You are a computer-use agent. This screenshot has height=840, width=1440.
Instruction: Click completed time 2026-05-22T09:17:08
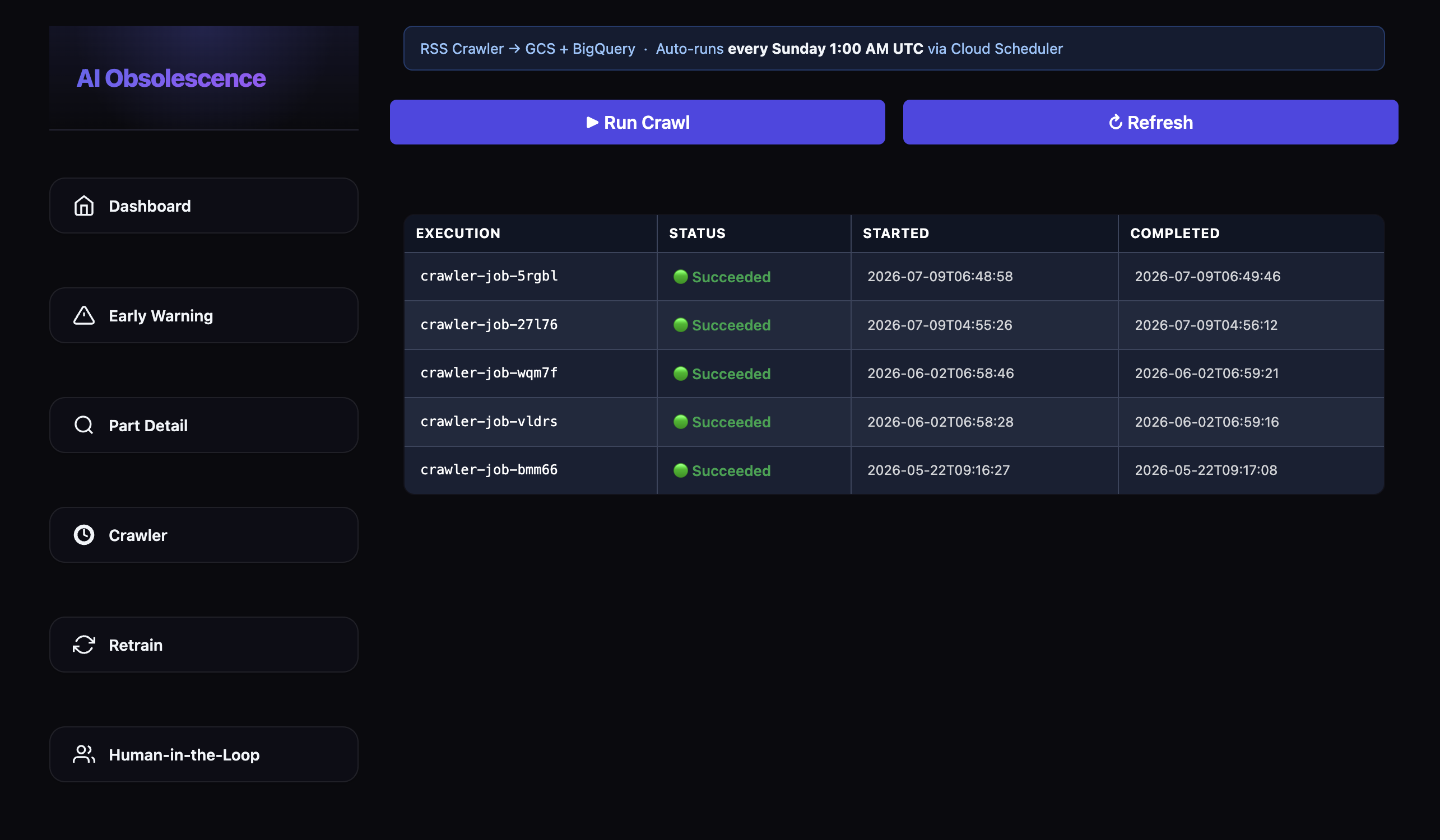(x=1206, y=470)
